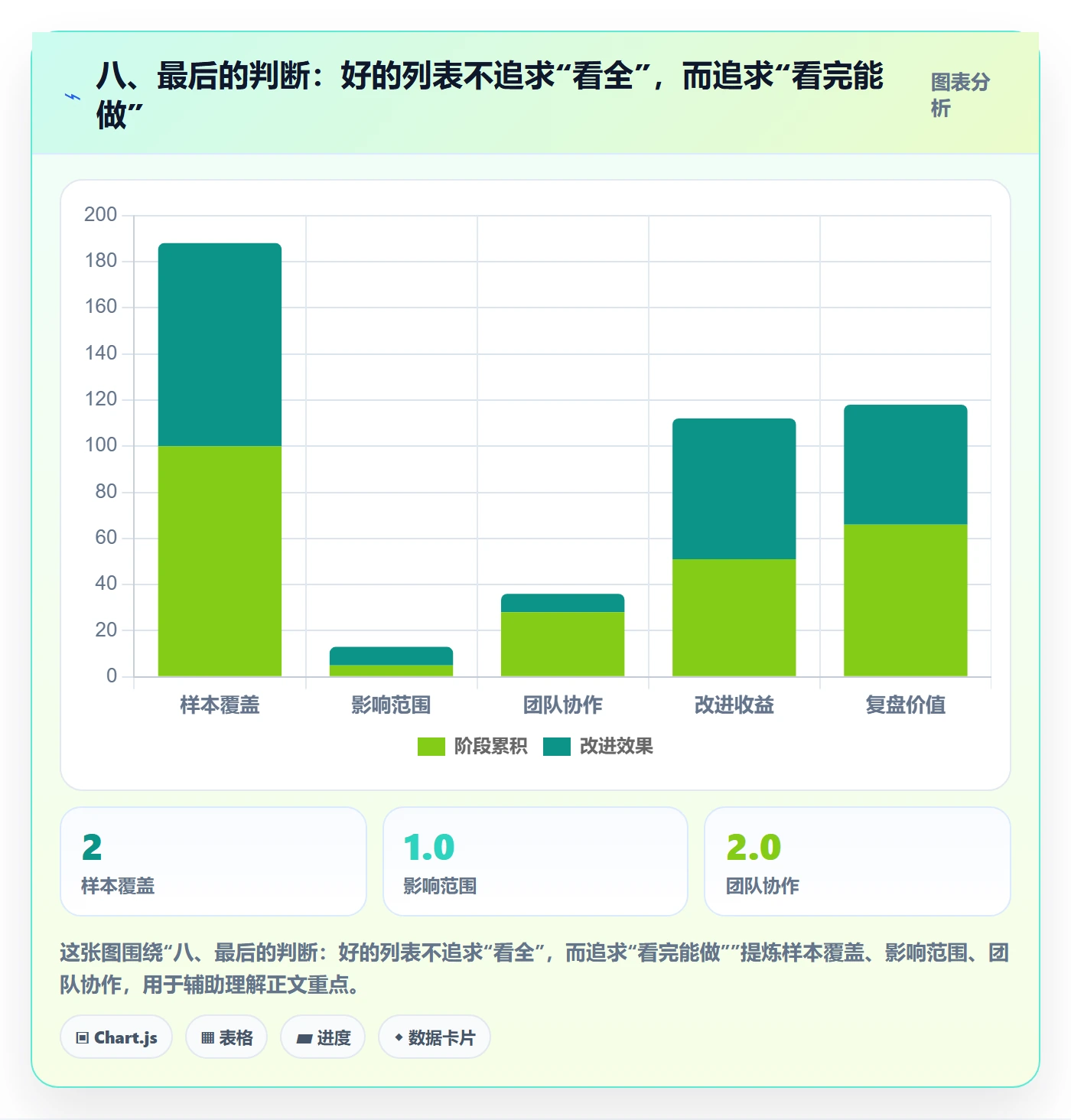1071x1120 pixels.
Task: Click the 表格 tag
Action: (226, 1037)
